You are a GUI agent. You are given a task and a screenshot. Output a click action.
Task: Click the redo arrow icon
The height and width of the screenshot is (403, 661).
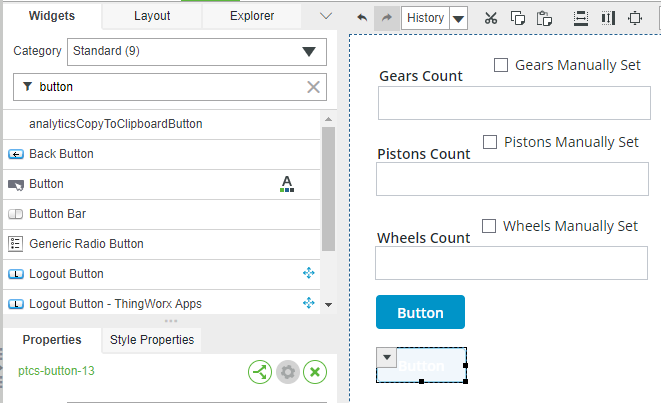[387, 18]
